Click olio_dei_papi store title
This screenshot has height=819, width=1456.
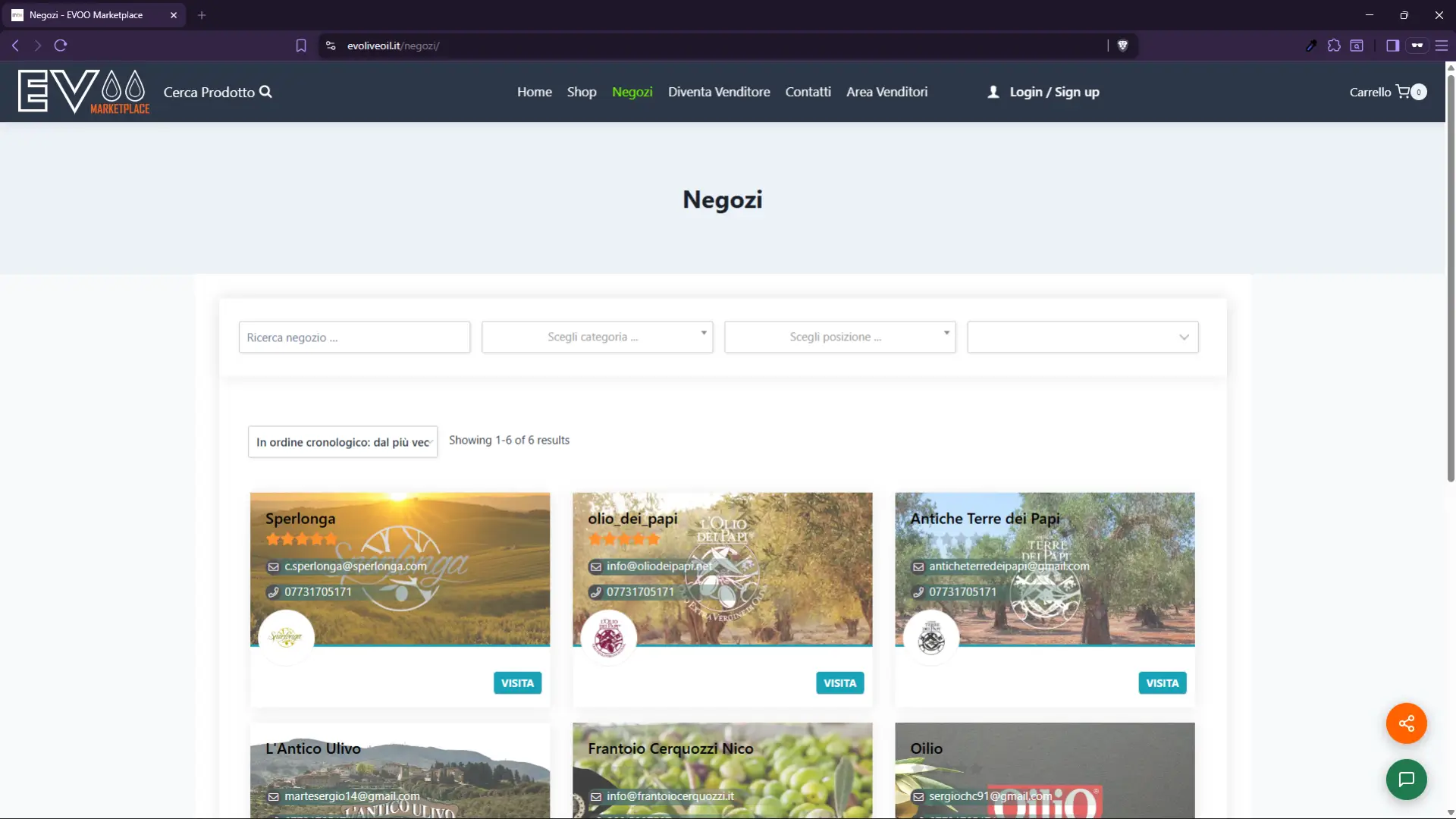coord(632,519)
